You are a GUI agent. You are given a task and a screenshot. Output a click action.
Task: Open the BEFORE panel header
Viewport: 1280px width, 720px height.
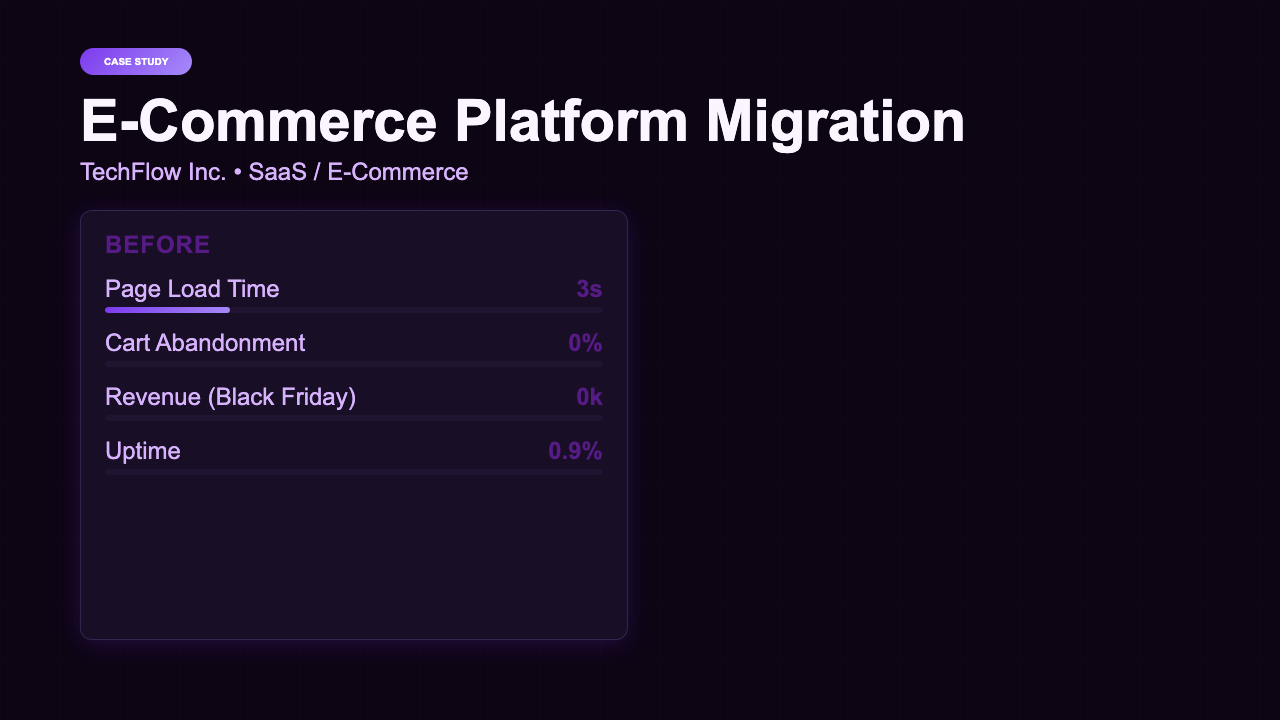(157, 244)
